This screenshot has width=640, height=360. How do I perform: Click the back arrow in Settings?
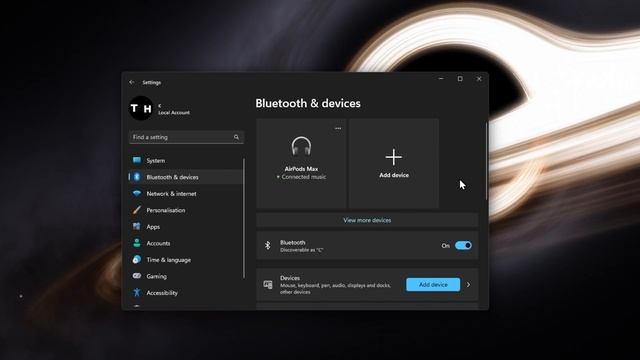pos(131,82)
